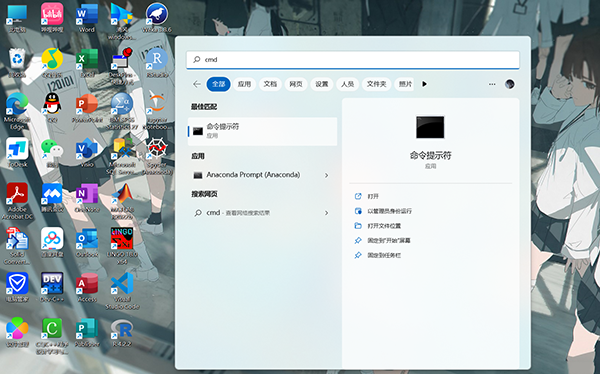Select the LINGO 18.0 desktop icon
Viewport: 600px width, 374px height.
click(x=122, y=245)
